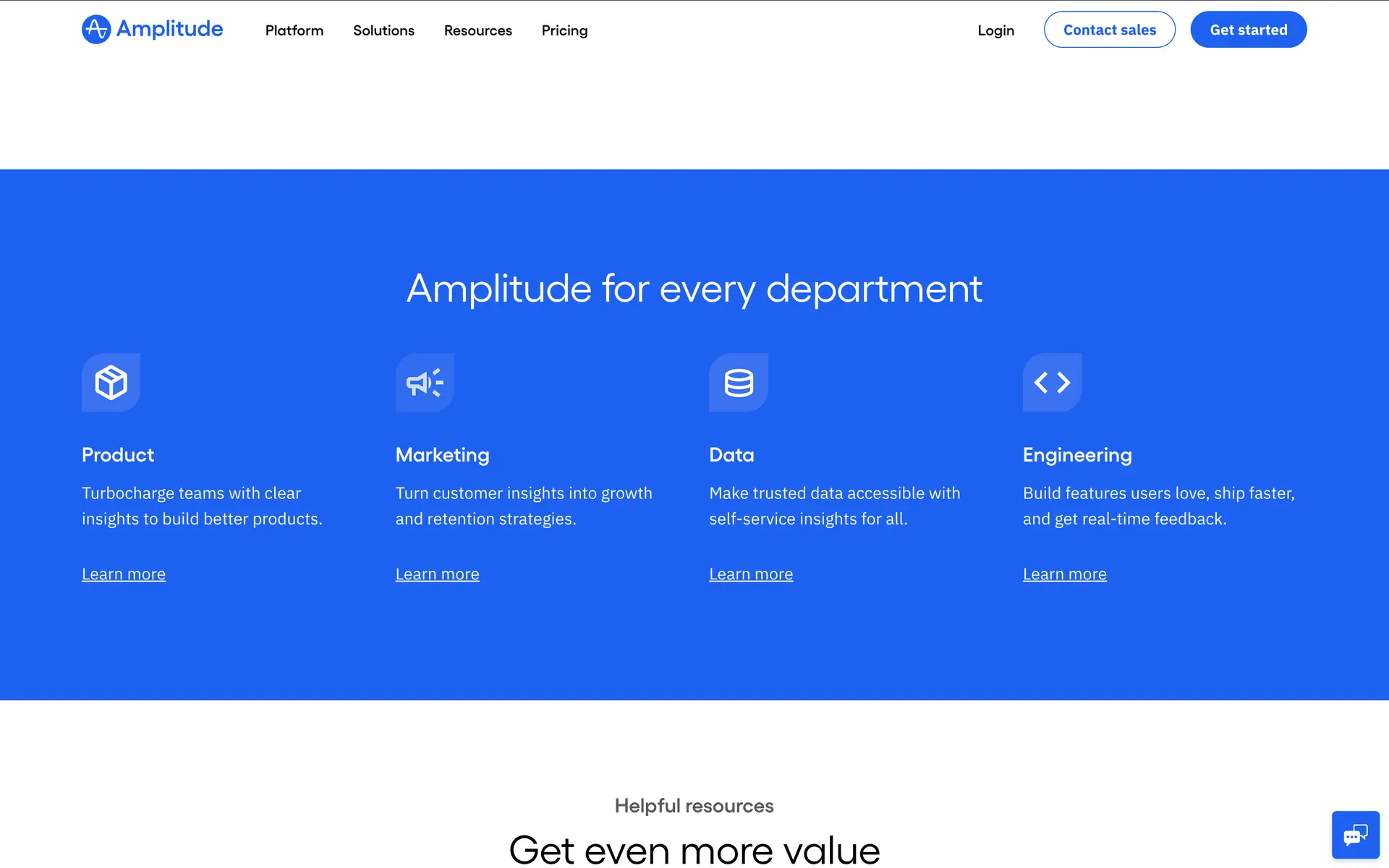Follow Learn more under Data
The width and height of the screenshot is (1389, 868).
pyautogui.click(x=751, y=574)
